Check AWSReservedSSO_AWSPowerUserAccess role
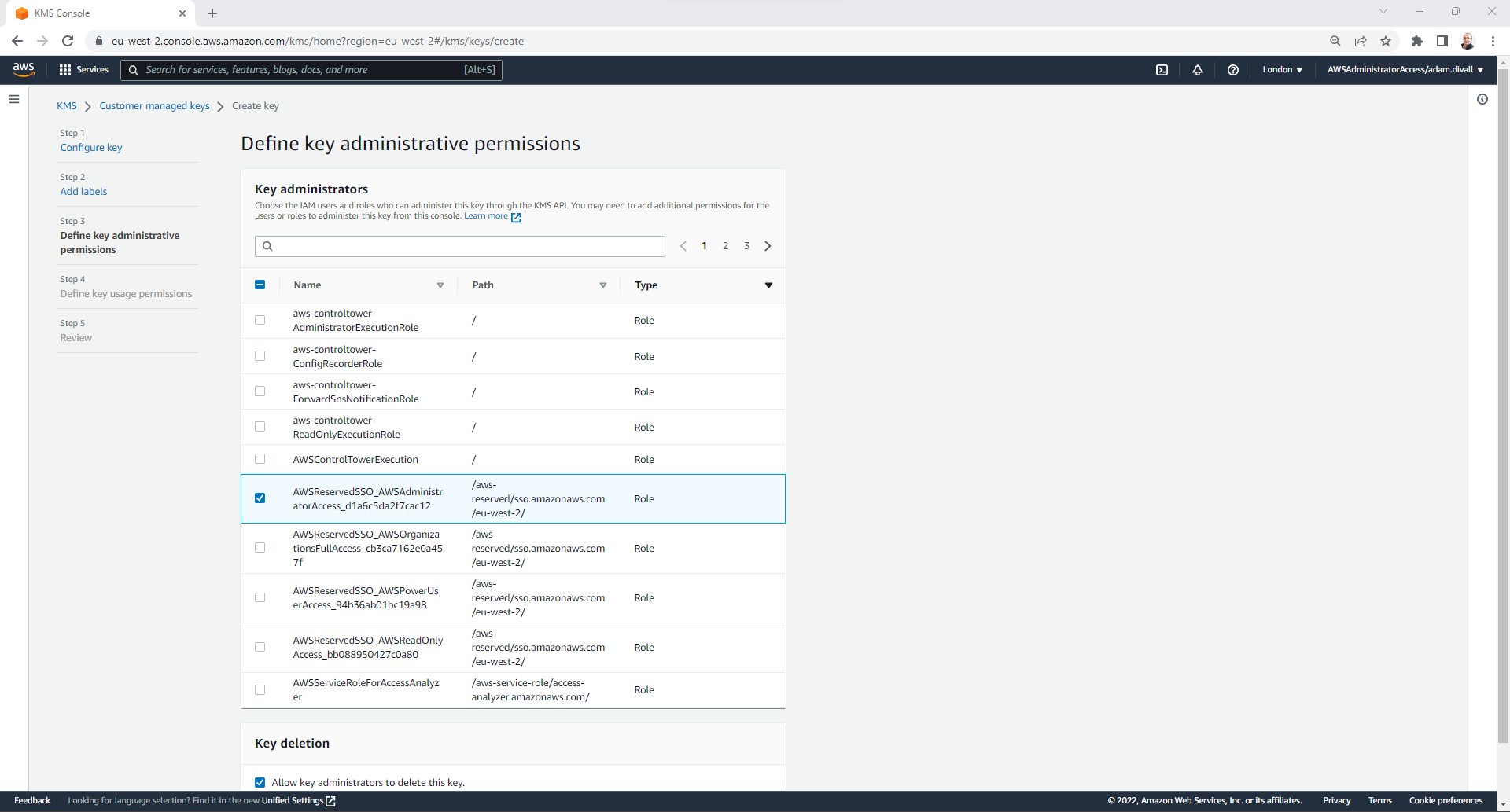The image size is (1510, 812). (x=260, y=597)
